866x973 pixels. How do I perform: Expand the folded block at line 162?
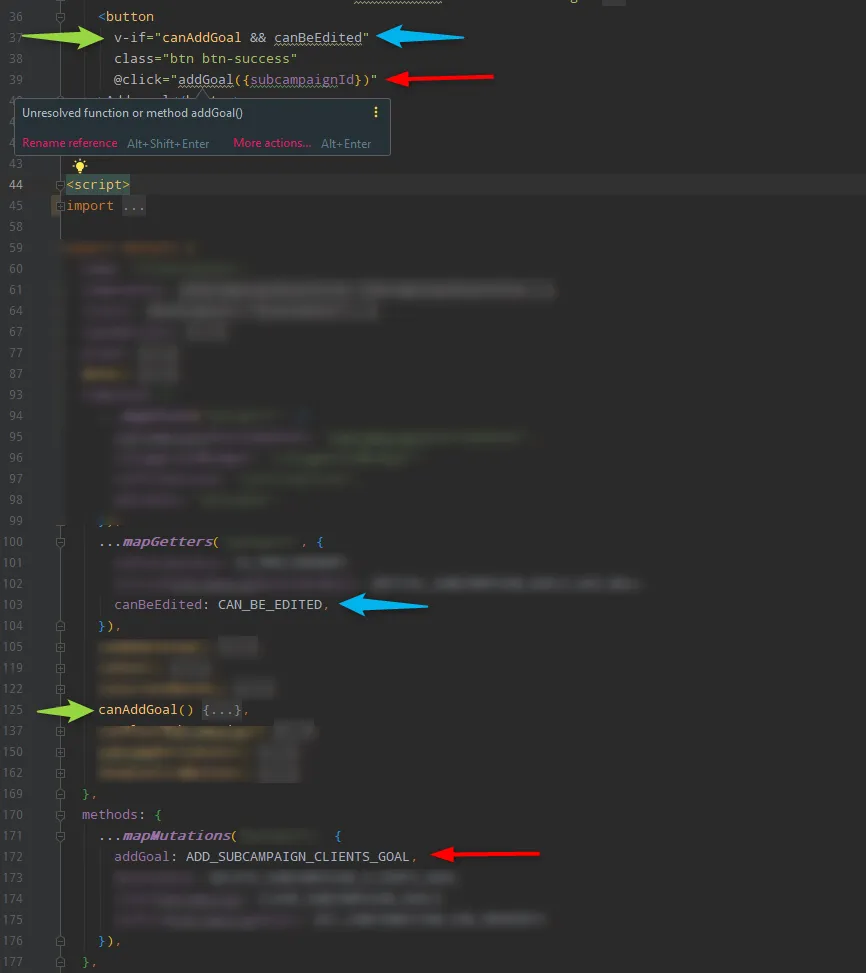click(x=60, y=773)
